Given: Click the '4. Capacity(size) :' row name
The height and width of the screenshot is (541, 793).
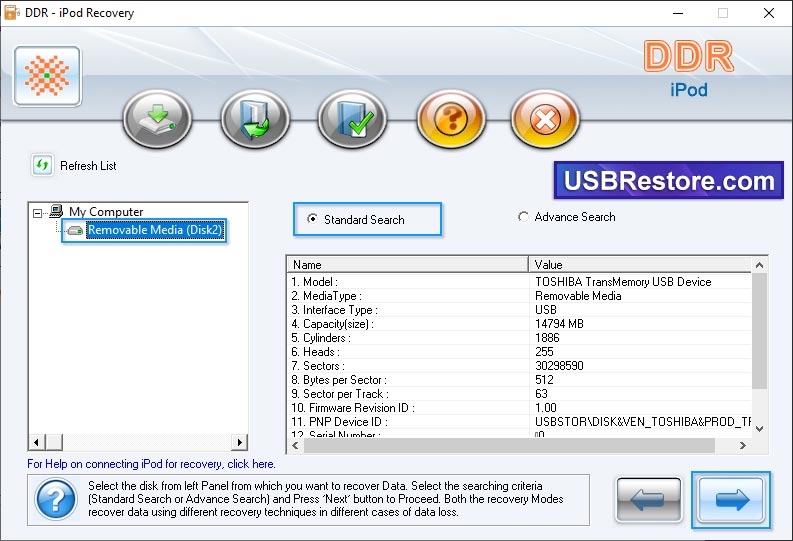Looking at the screenshot, I should click(333, 324).
